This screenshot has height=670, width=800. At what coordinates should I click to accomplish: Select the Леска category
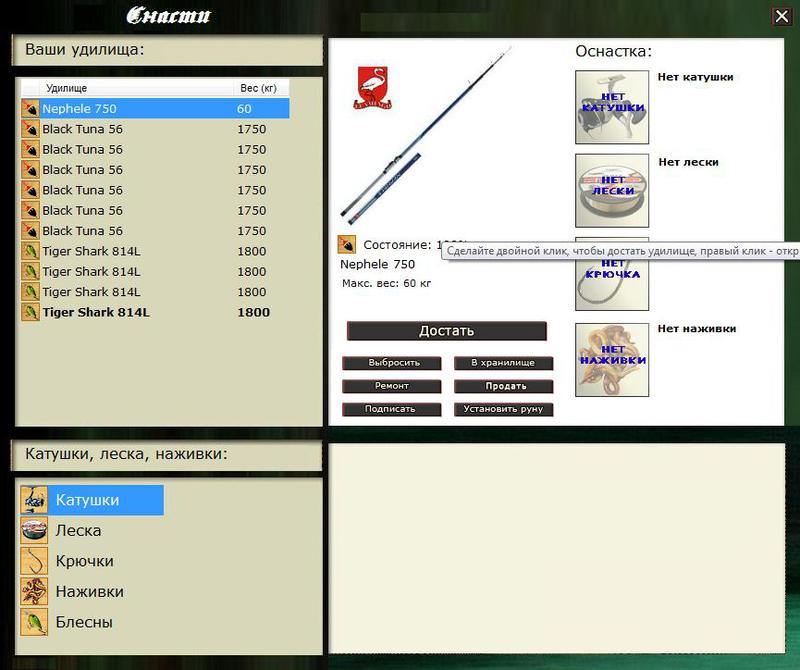coord(78,530)
